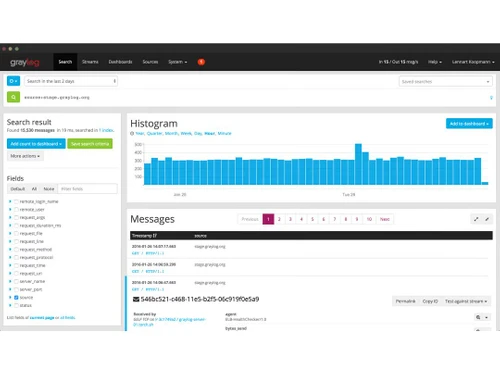Click Save search criteria button
This screenshot has height=375, width=500.
coord(90,144)
